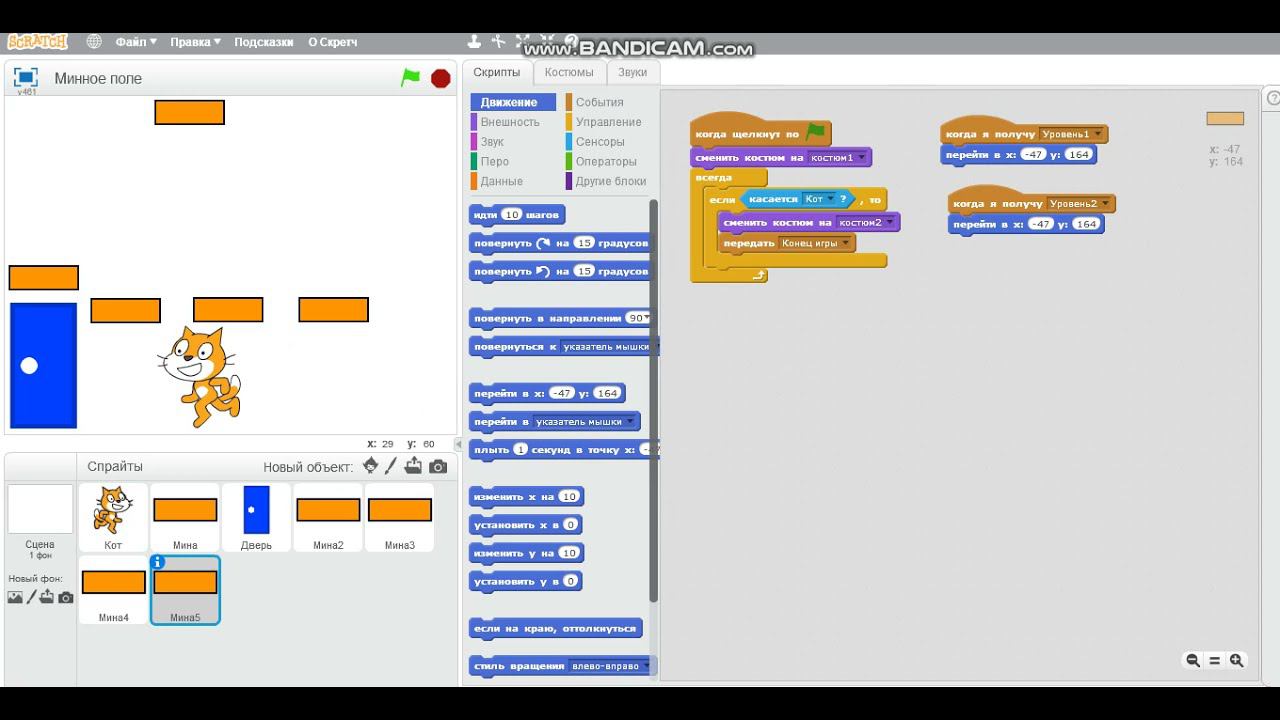Select the Движение block category
Viewport: 1280px width, 720px height.
[x=512, y=102]
